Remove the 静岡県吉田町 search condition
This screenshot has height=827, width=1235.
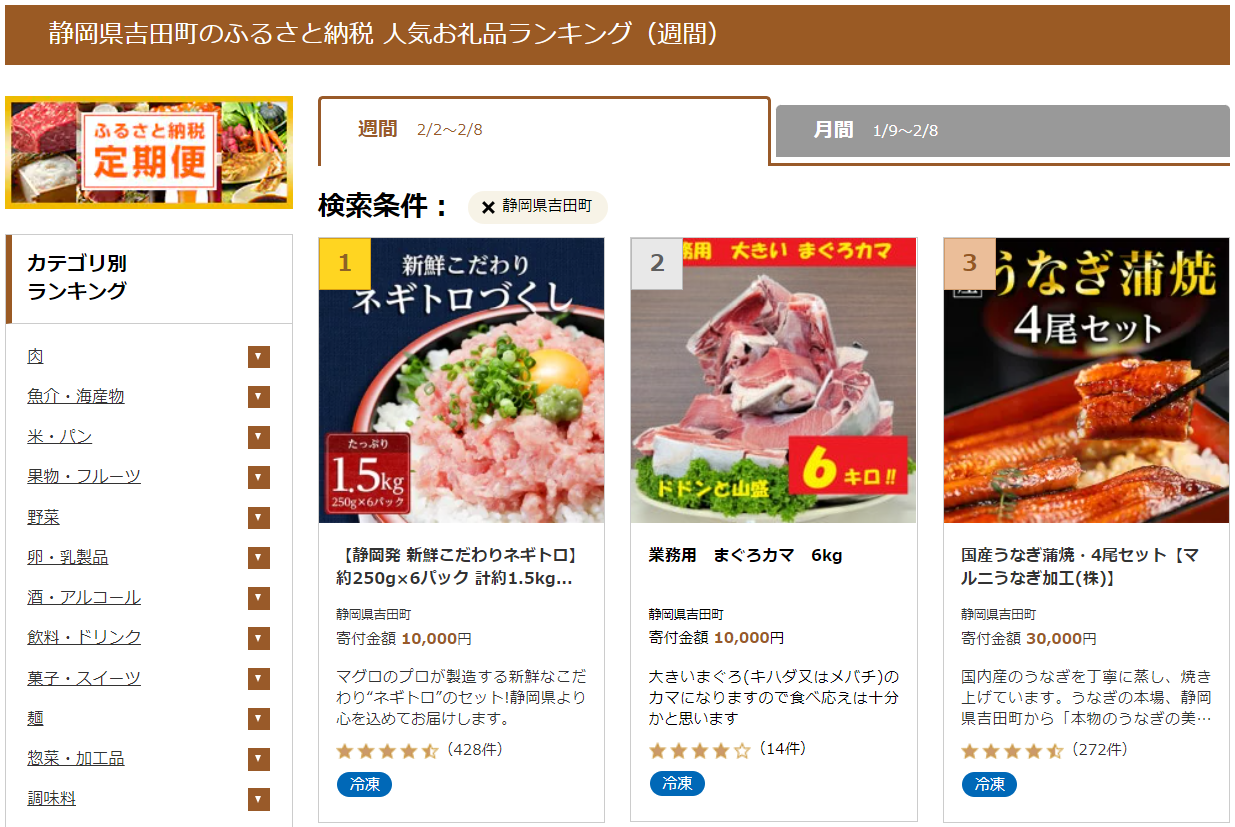[x=488, y=207]
